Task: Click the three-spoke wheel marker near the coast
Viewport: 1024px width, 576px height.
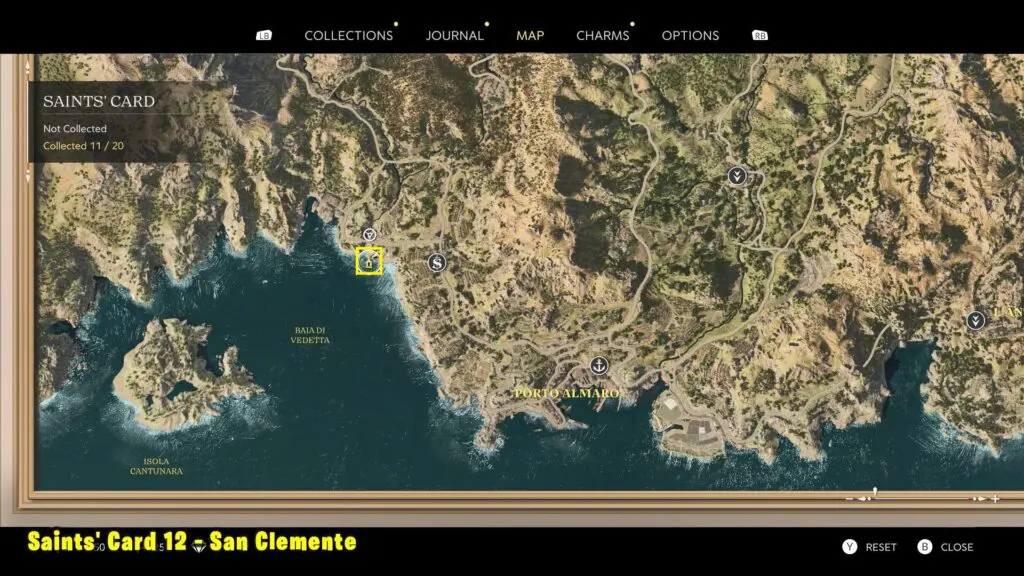Action: tap(369, 235)
